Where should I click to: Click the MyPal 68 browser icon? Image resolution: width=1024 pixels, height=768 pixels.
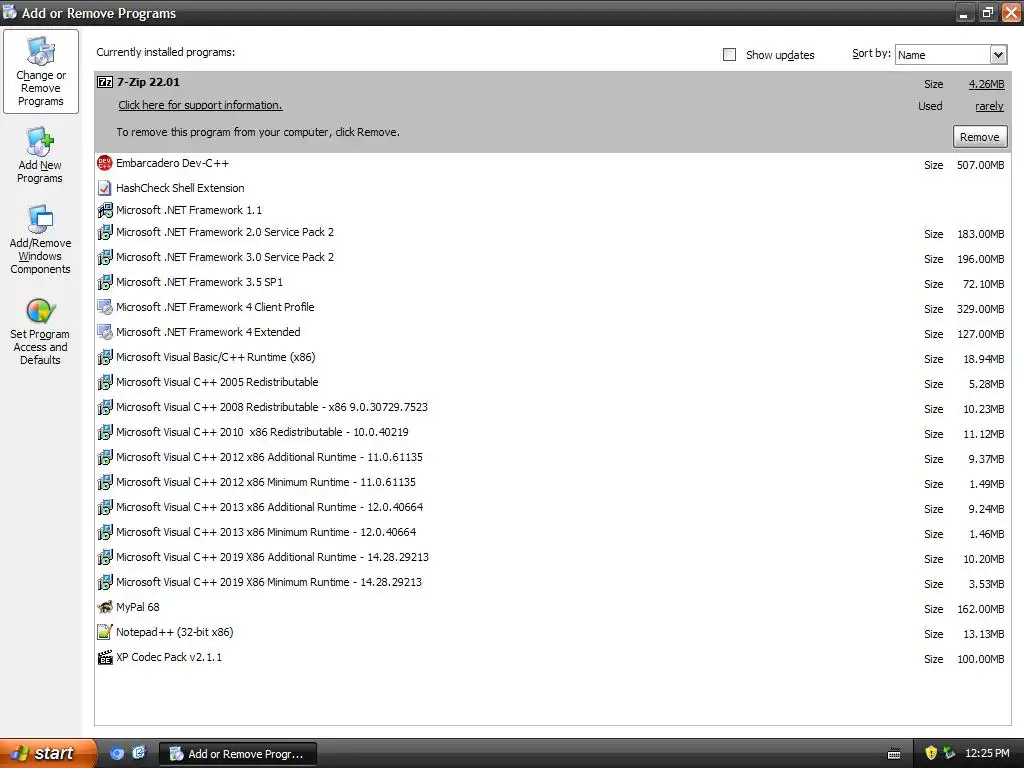click(104, 607)
